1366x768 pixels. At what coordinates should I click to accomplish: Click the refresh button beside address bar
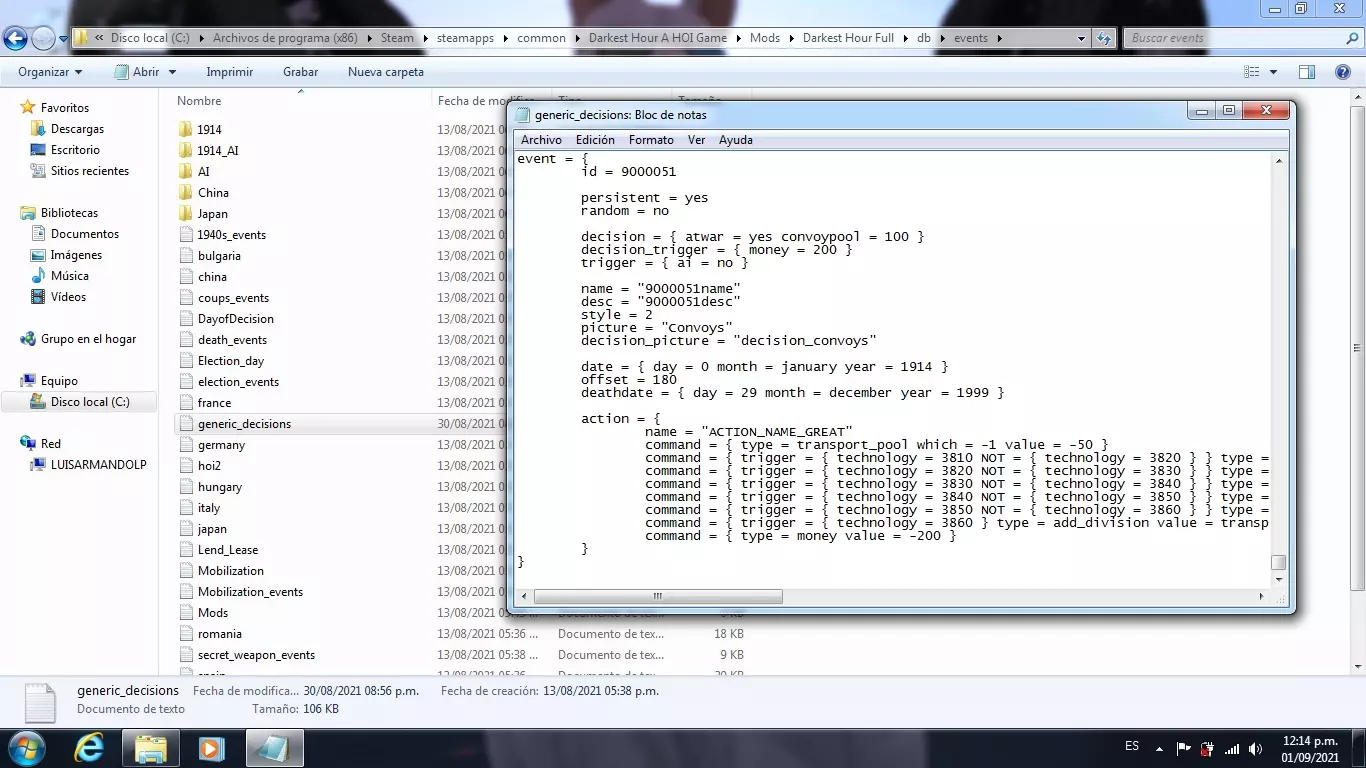pos(1104,39)
